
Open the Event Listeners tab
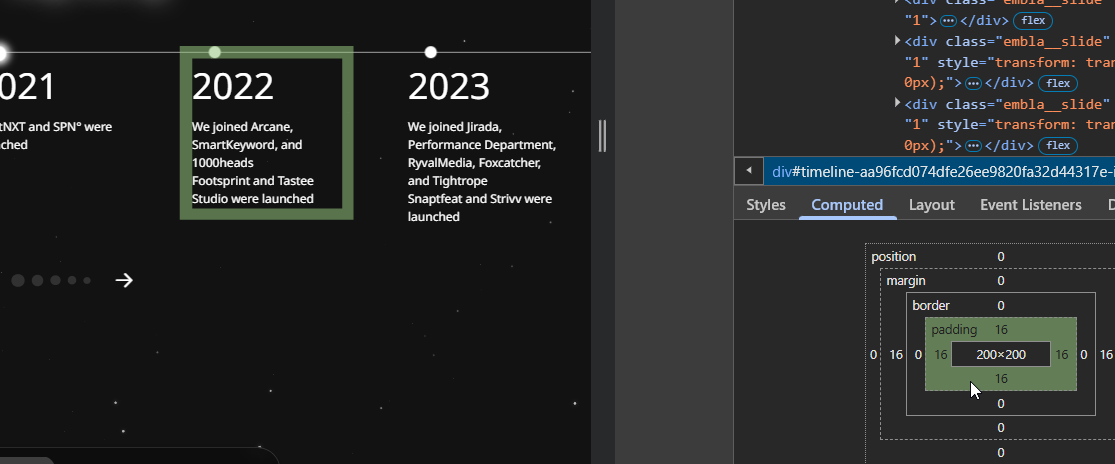1030,205
